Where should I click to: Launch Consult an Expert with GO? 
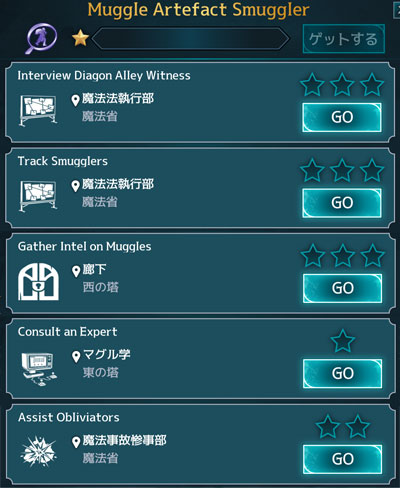(x=342, y=374)
